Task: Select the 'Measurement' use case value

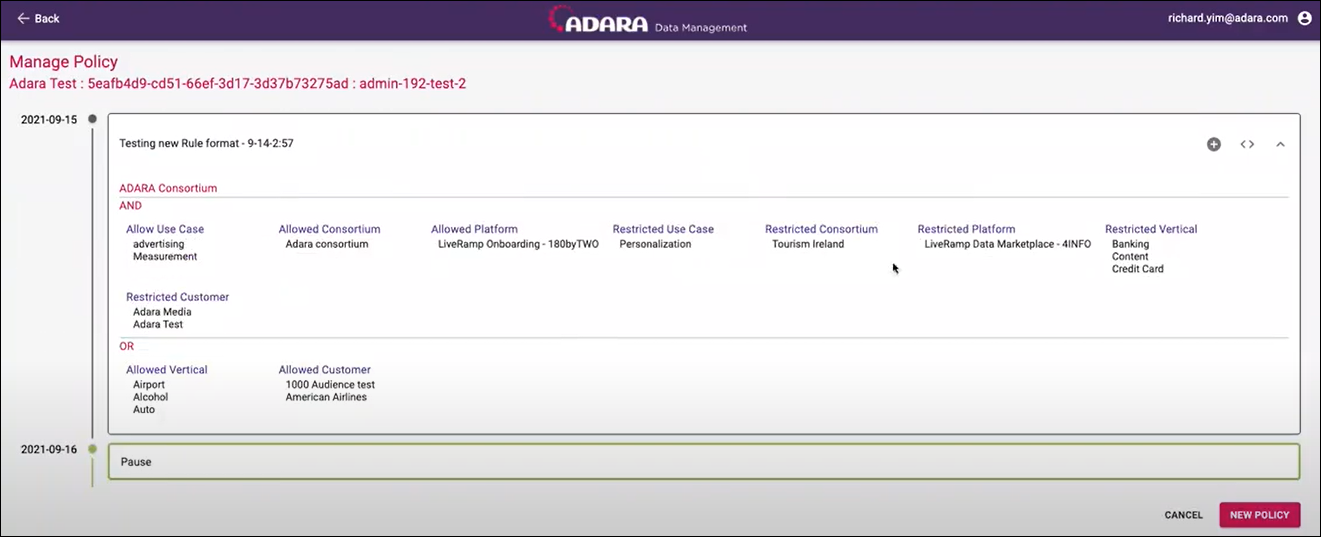Action: point(165,256)
